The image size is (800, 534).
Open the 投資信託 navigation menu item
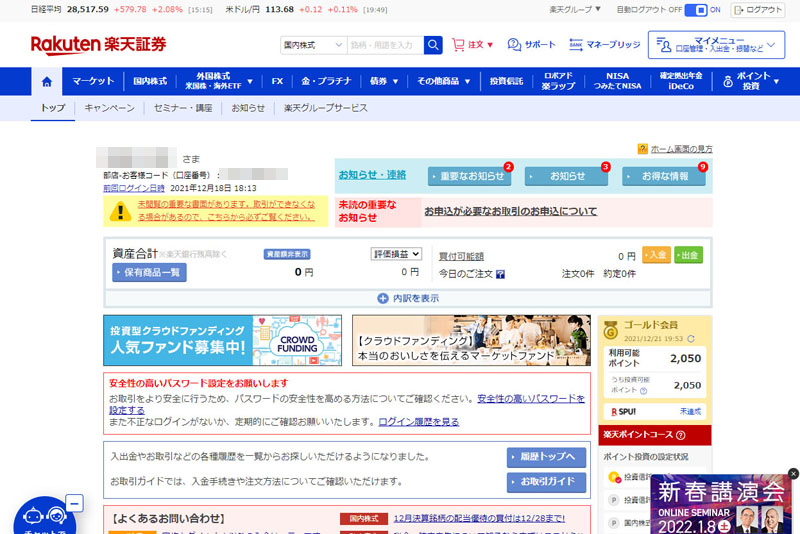pyautogui.click(x=505, y=81)
